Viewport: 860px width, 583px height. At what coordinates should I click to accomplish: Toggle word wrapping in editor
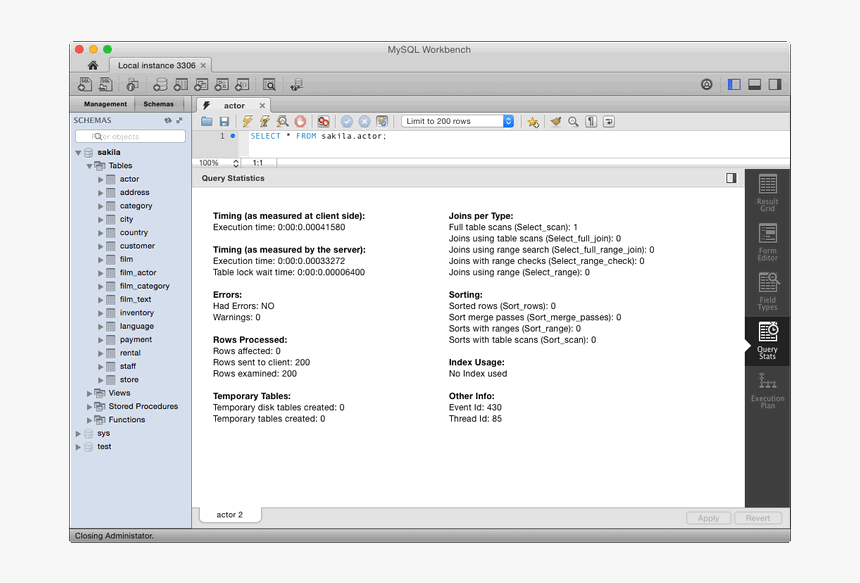pos(609,122)
